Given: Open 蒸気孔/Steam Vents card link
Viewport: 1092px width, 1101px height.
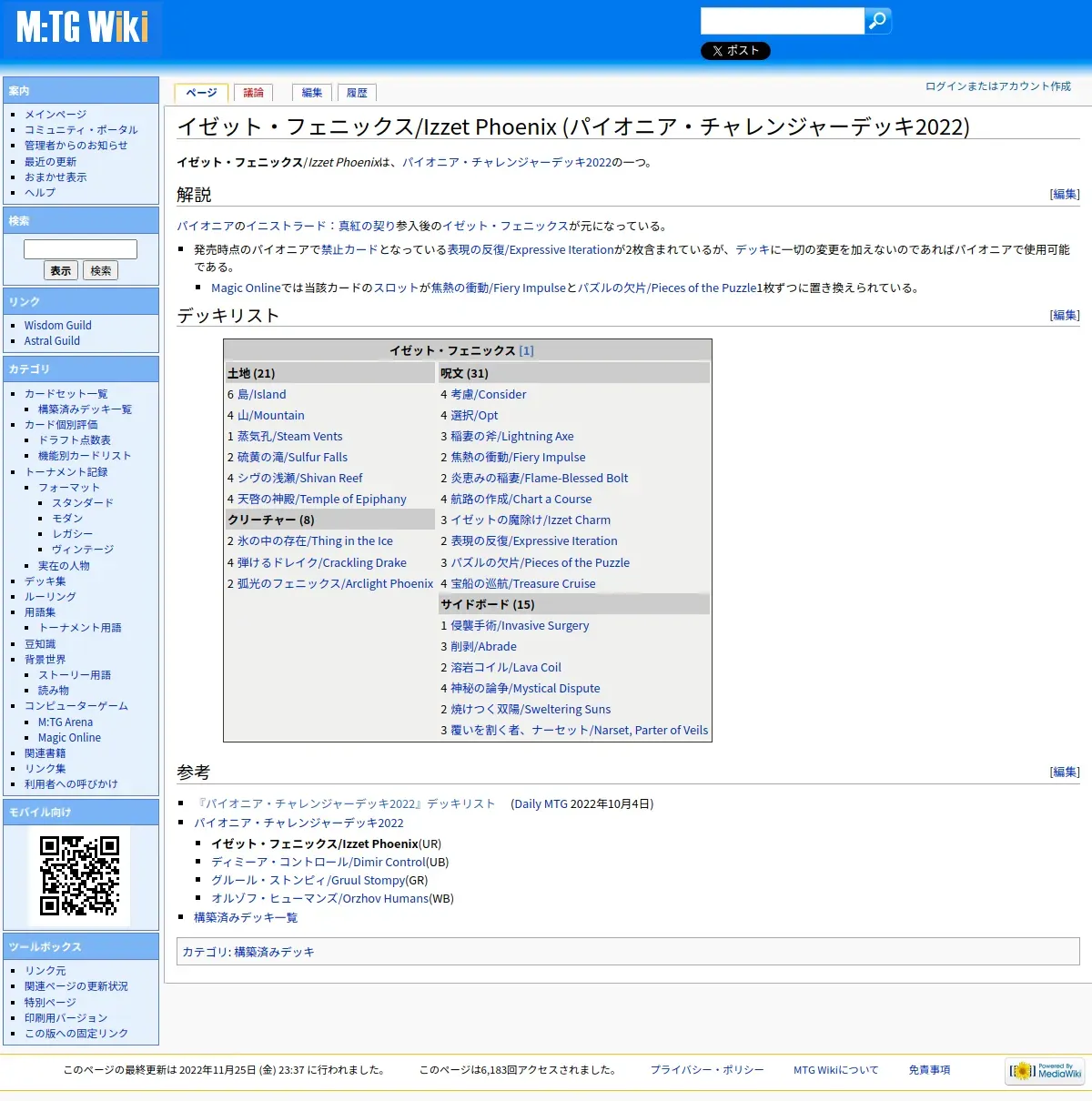Looking at the screenshot, I should click(x=290, y=437).
